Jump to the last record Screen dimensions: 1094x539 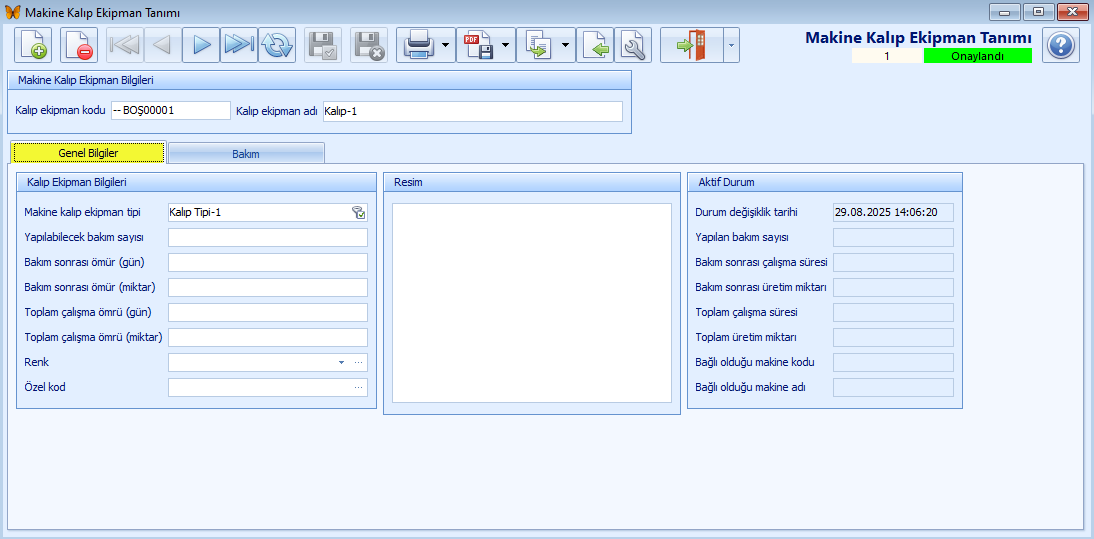coord(239,45)
